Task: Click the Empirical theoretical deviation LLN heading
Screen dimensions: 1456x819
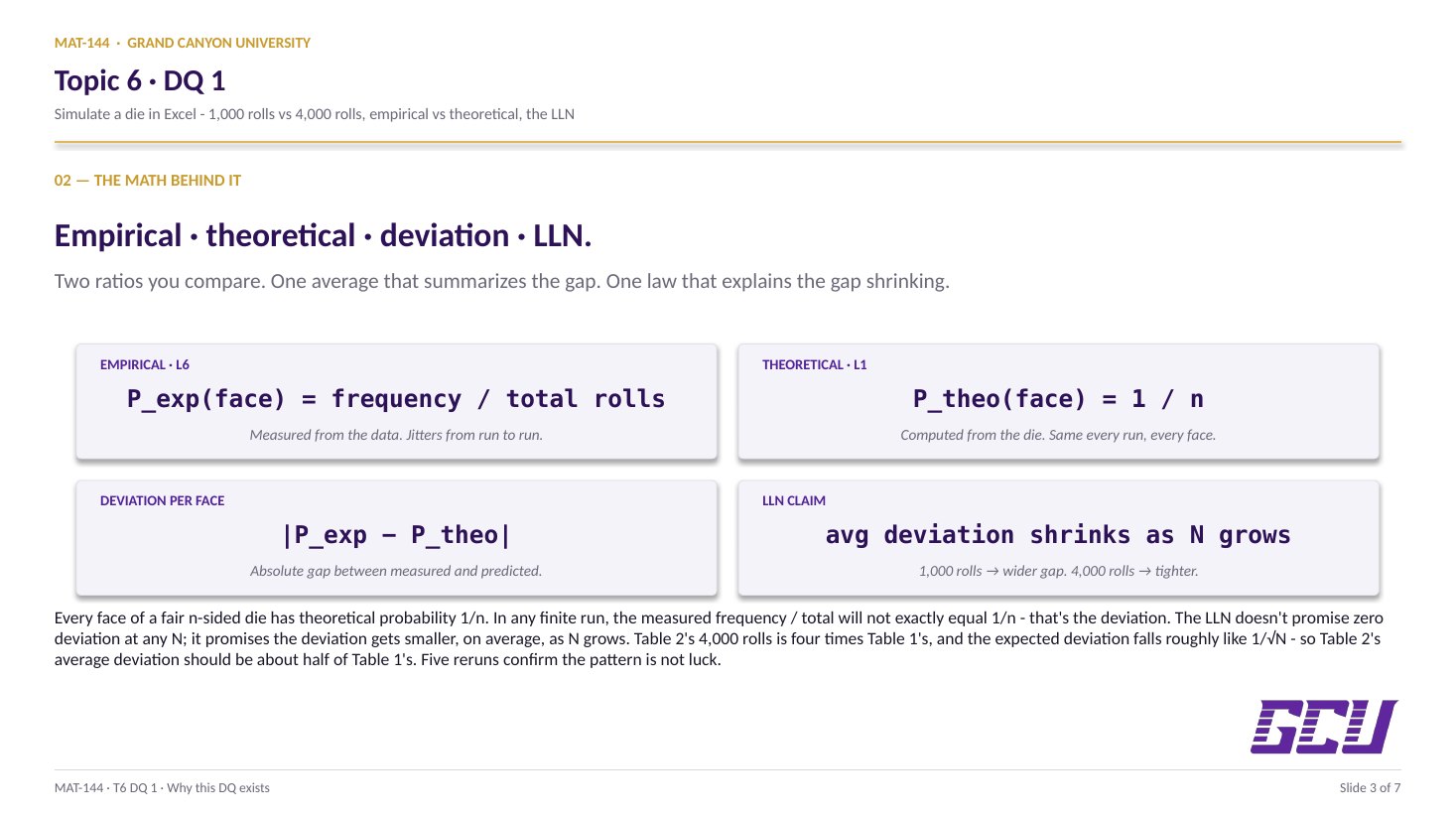Action: 323,235
